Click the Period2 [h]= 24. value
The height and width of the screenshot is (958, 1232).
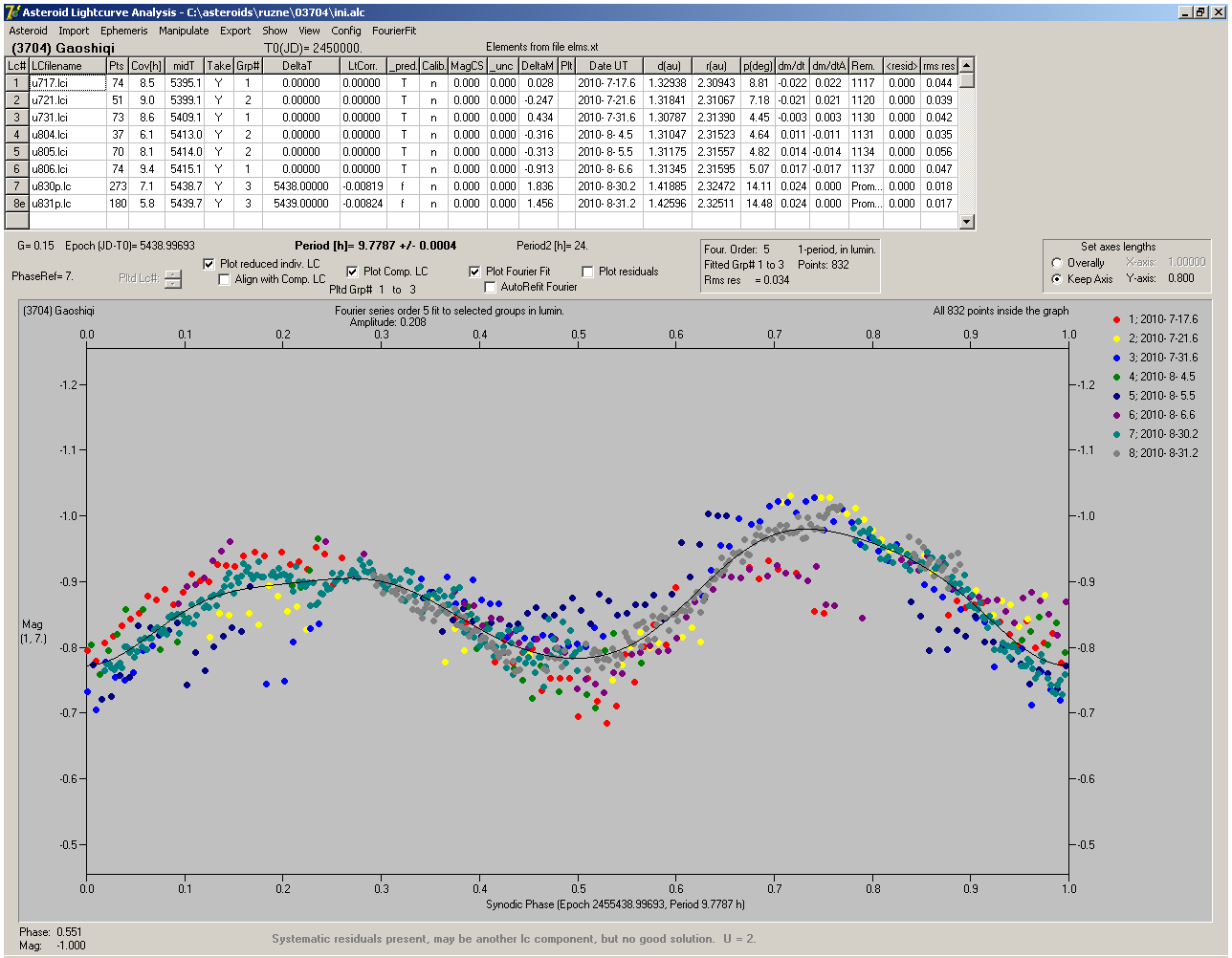click(x=552, y=246)
